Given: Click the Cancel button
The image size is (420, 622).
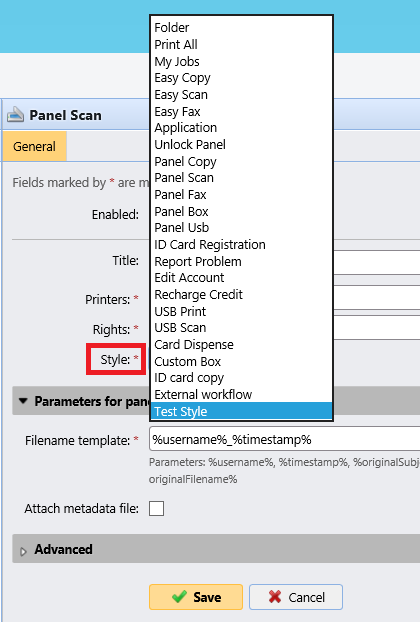Looking at the screenshot, I should tap(296, 597).
